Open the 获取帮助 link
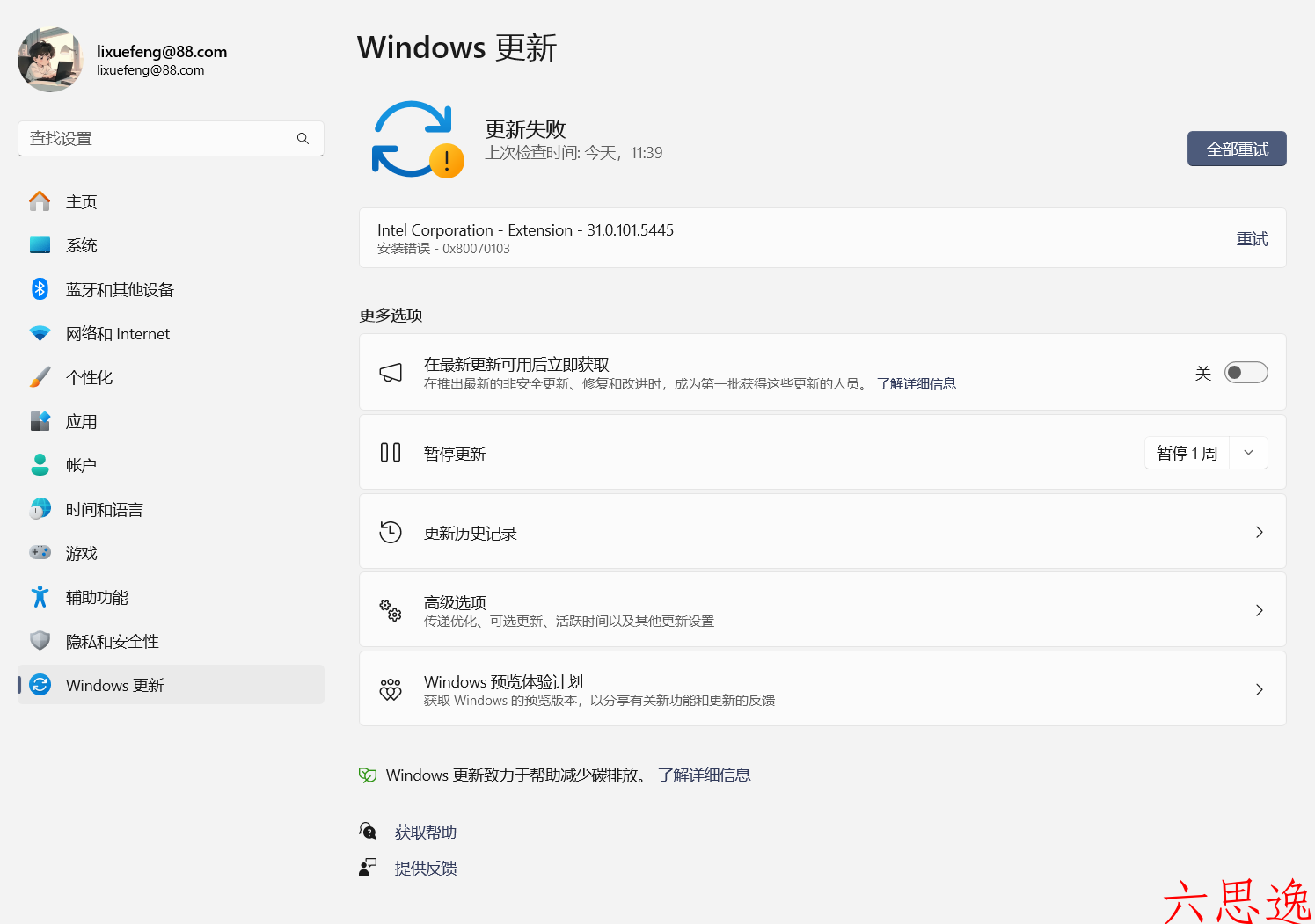 426,832
